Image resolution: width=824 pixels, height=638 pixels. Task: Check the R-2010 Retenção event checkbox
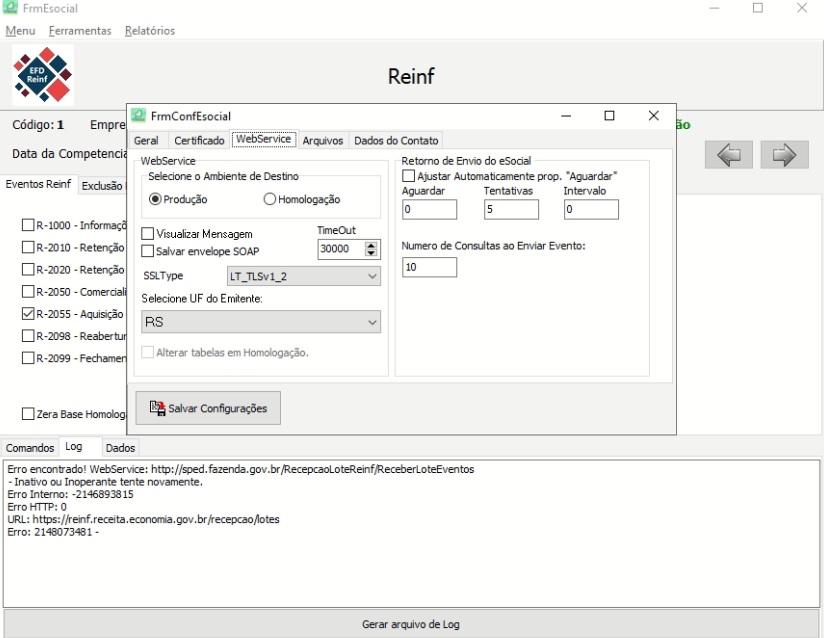(x=28, y=247)
